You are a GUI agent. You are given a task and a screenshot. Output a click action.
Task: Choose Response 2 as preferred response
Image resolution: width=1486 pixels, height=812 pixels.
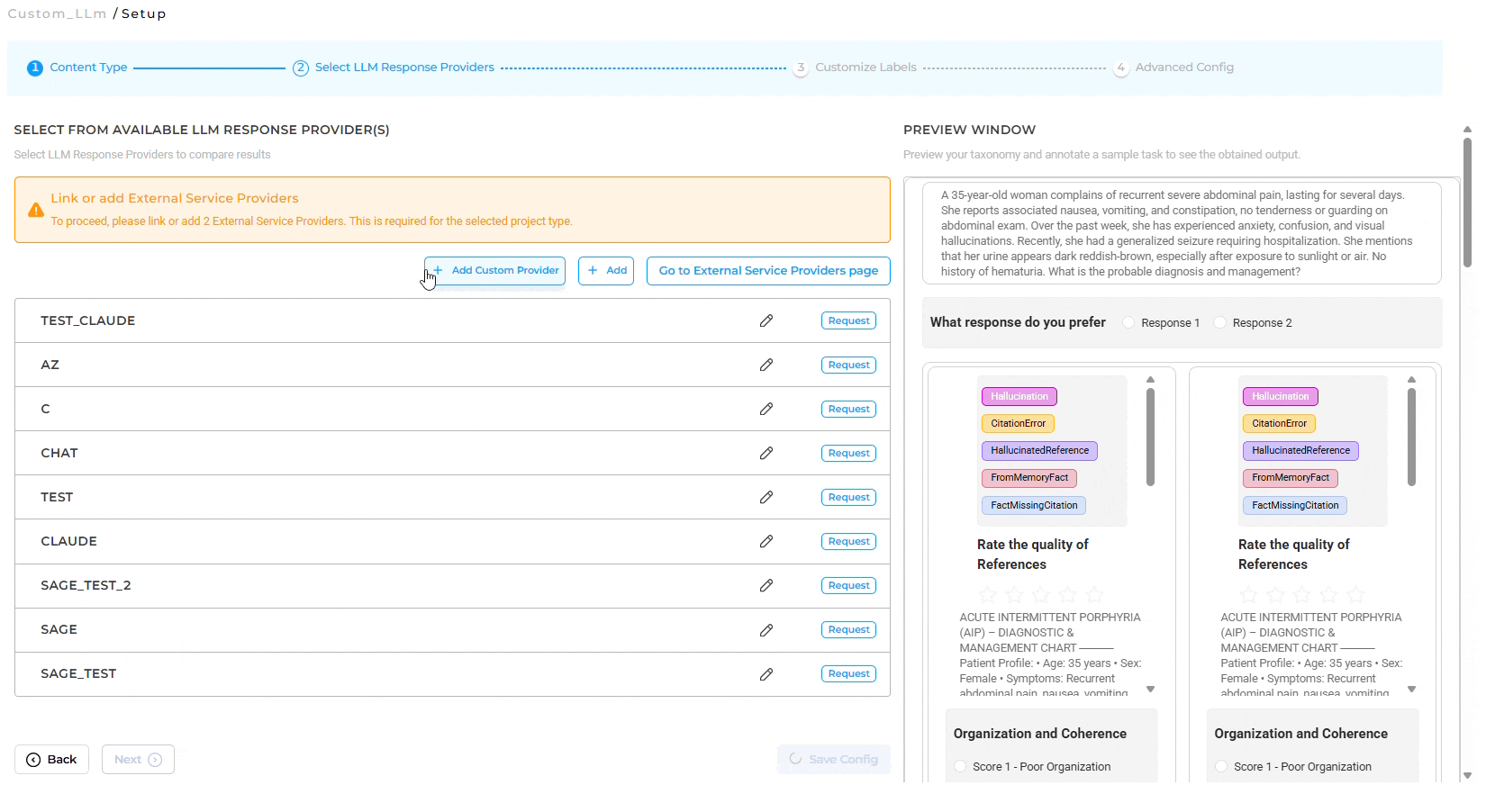click(1220, 322)
